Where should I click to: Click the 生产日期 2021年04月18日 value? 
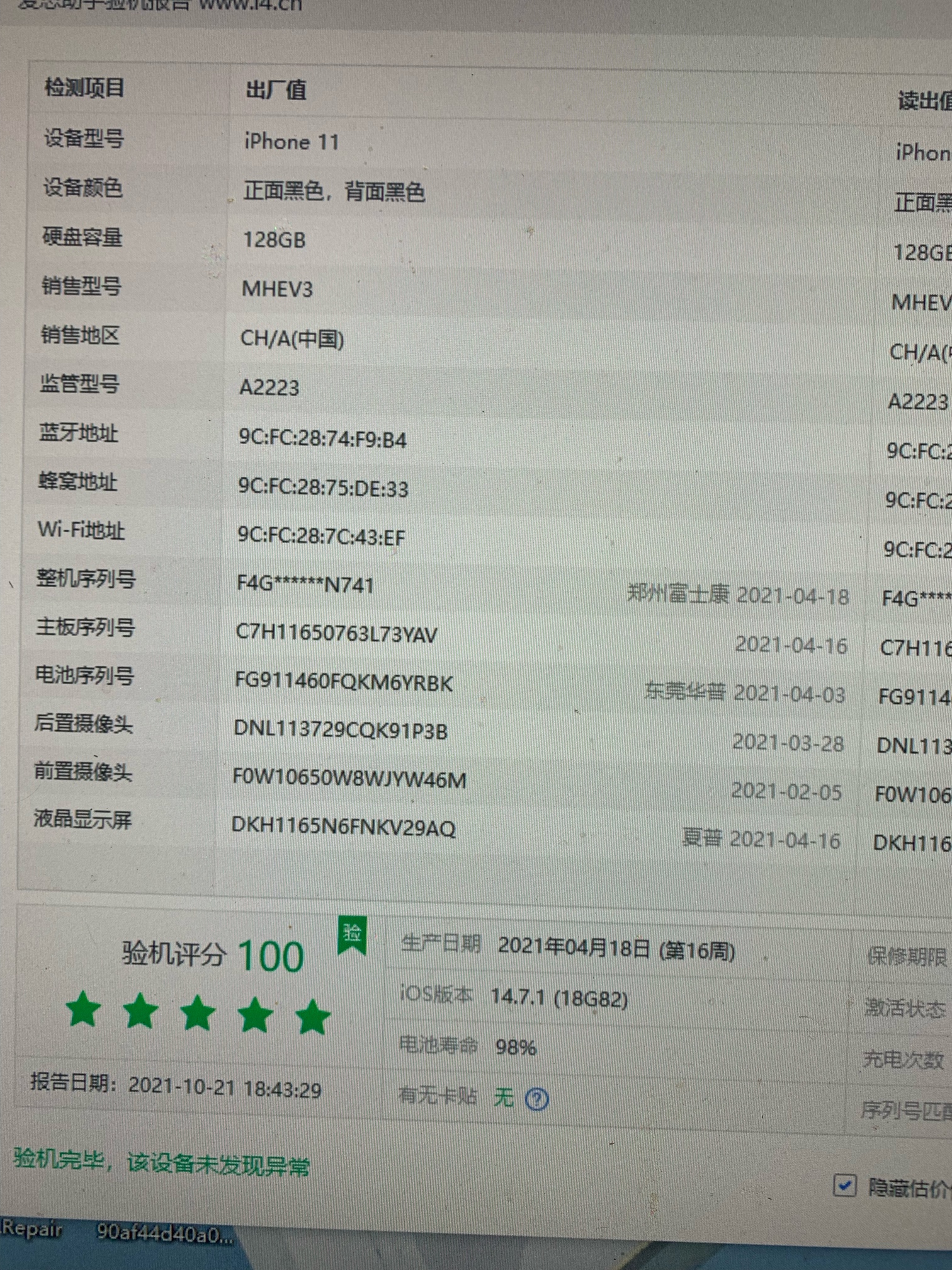(616, 949)
